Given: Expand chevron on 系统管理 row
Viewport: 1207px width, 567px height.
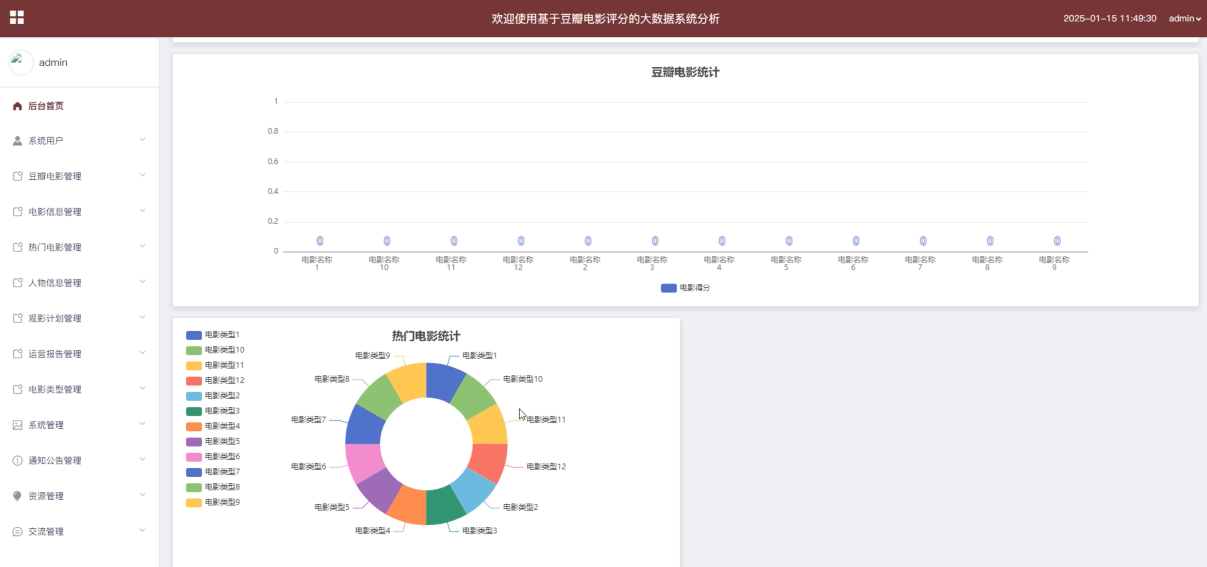Looking at the screenshot, I should pos(142,423).
